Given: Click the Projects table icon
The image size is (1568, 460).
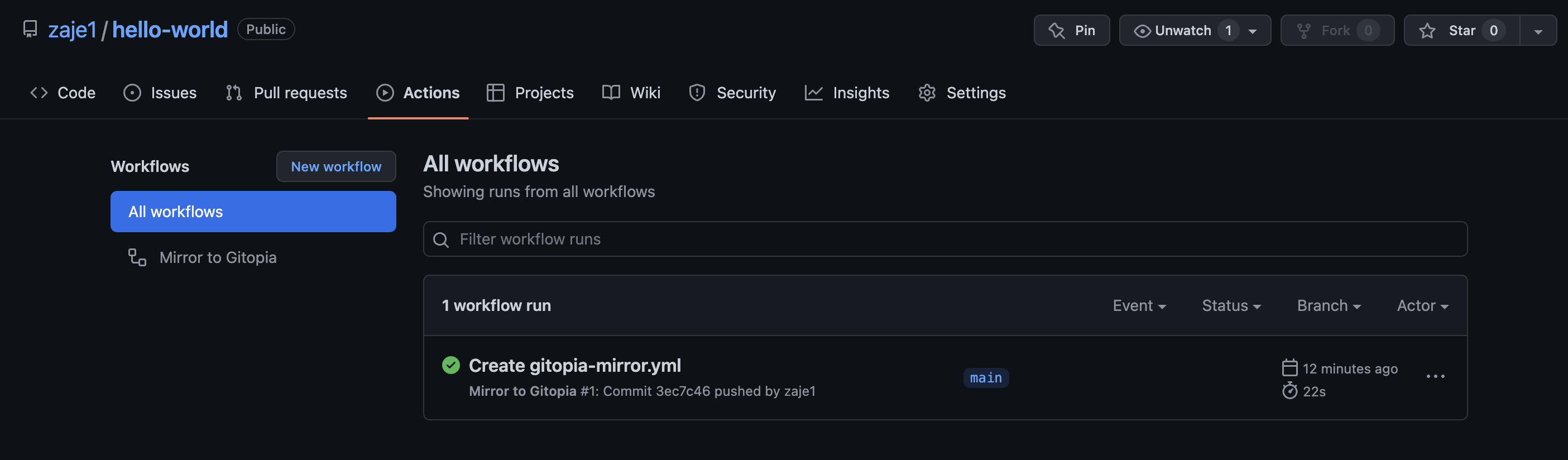Looking at the screenshot, I should [x=496, y=93].
